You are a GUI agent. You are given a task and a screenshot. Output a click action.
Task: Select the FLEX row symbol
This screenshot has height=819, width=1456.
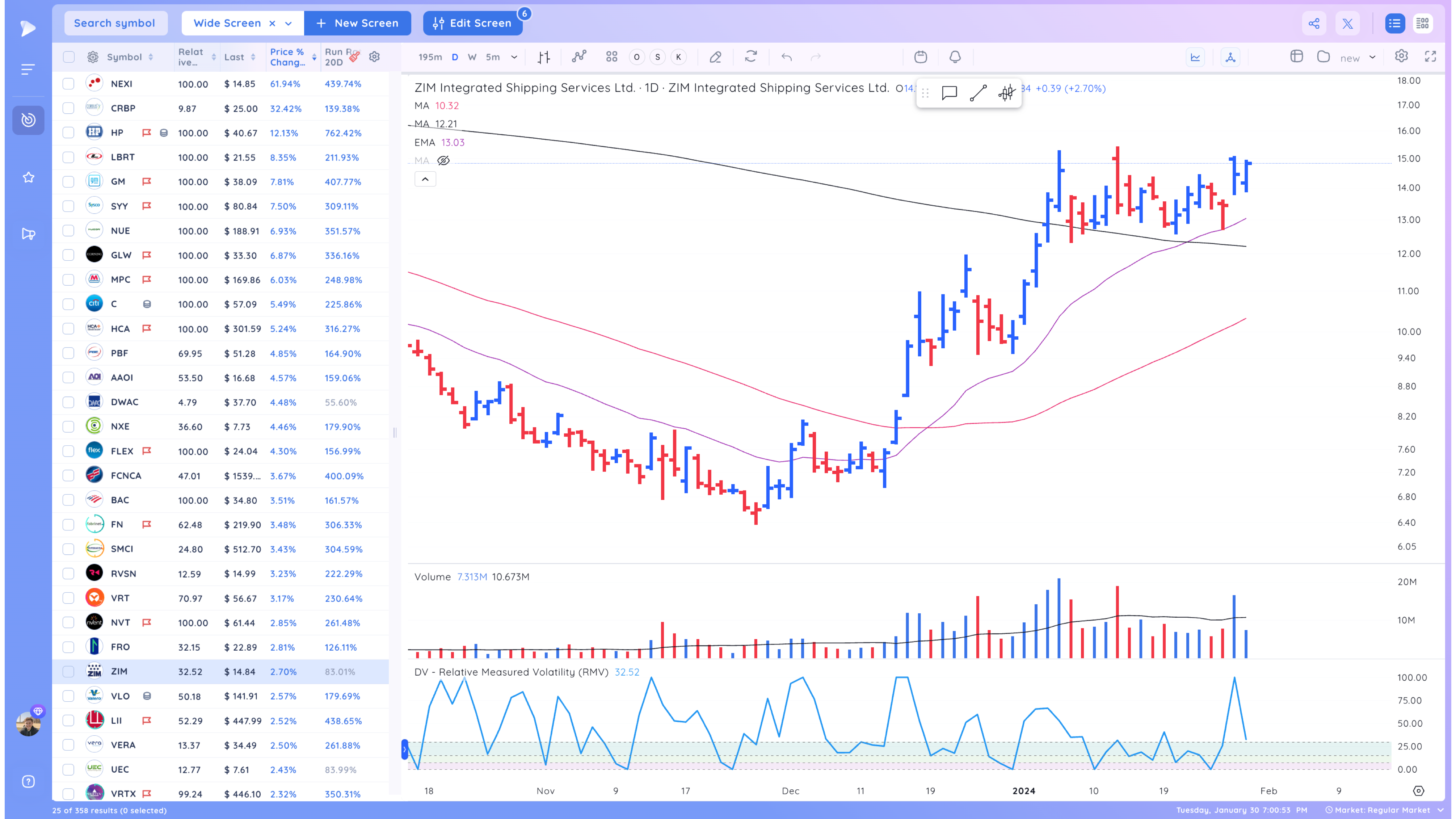[122, 451]
